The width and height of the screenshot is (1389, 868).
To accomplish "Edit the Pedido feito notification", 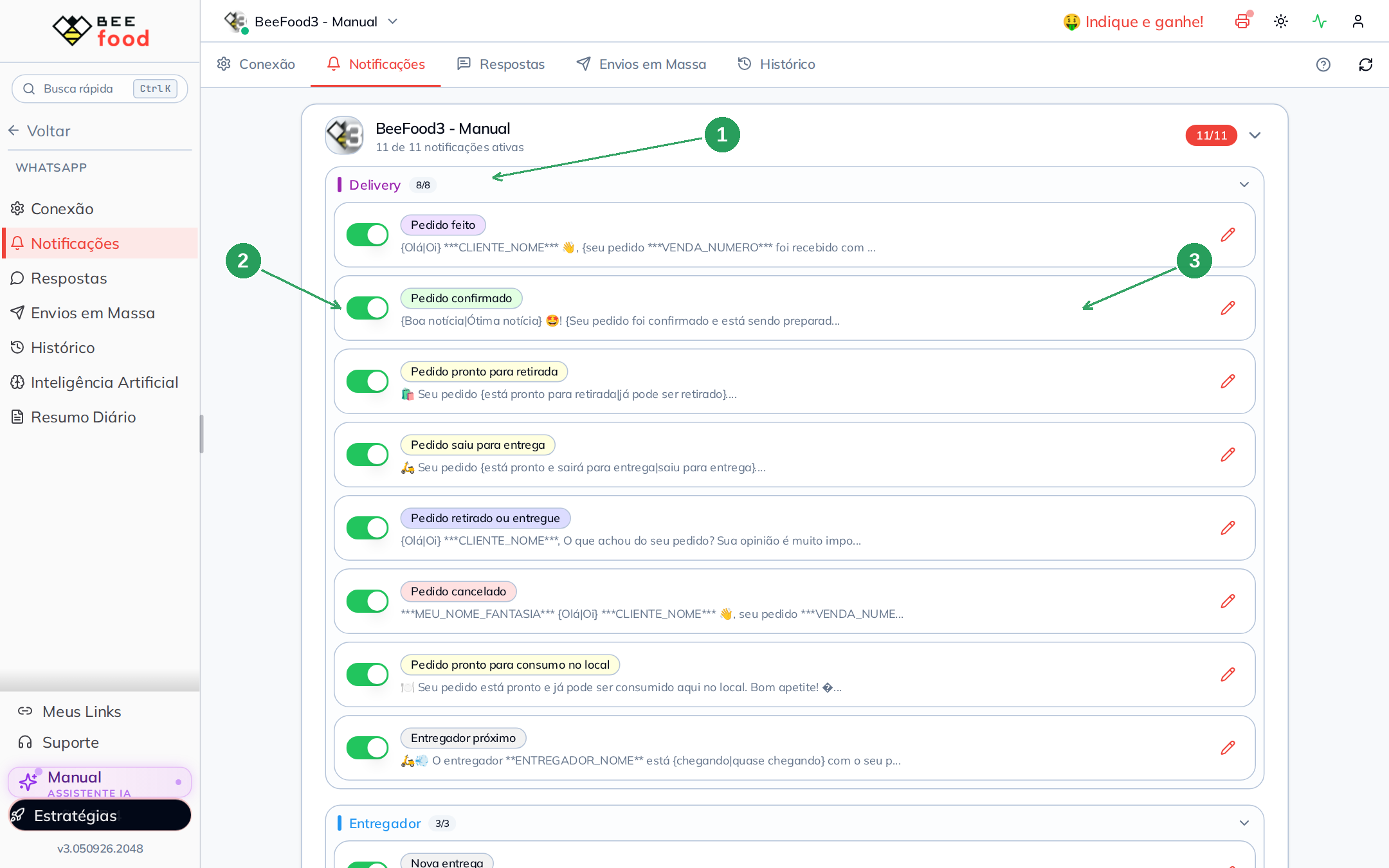I will pyautogui.click(x=1228, y=235).
